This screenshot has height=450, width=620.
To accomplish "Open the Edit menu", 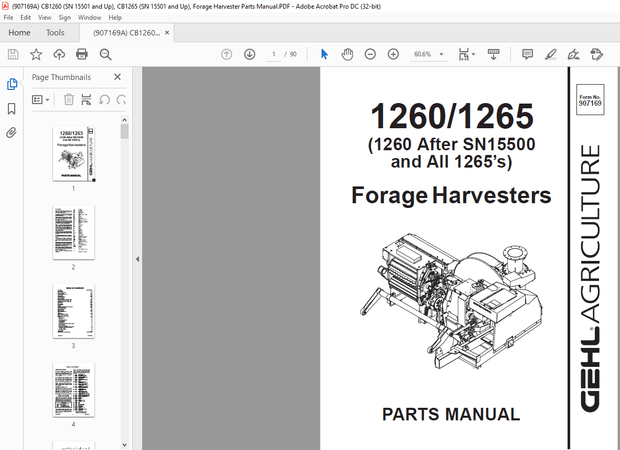I will (26, 17).
